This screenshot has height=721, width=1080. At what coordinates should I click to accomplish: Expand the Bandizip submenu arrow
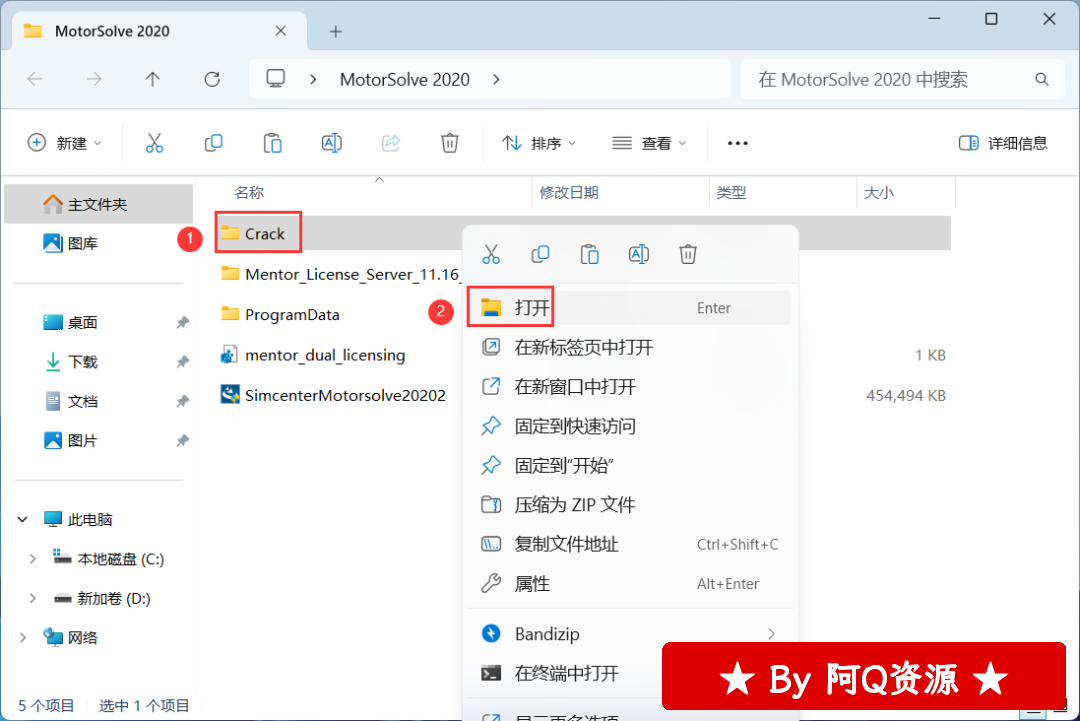771,634
